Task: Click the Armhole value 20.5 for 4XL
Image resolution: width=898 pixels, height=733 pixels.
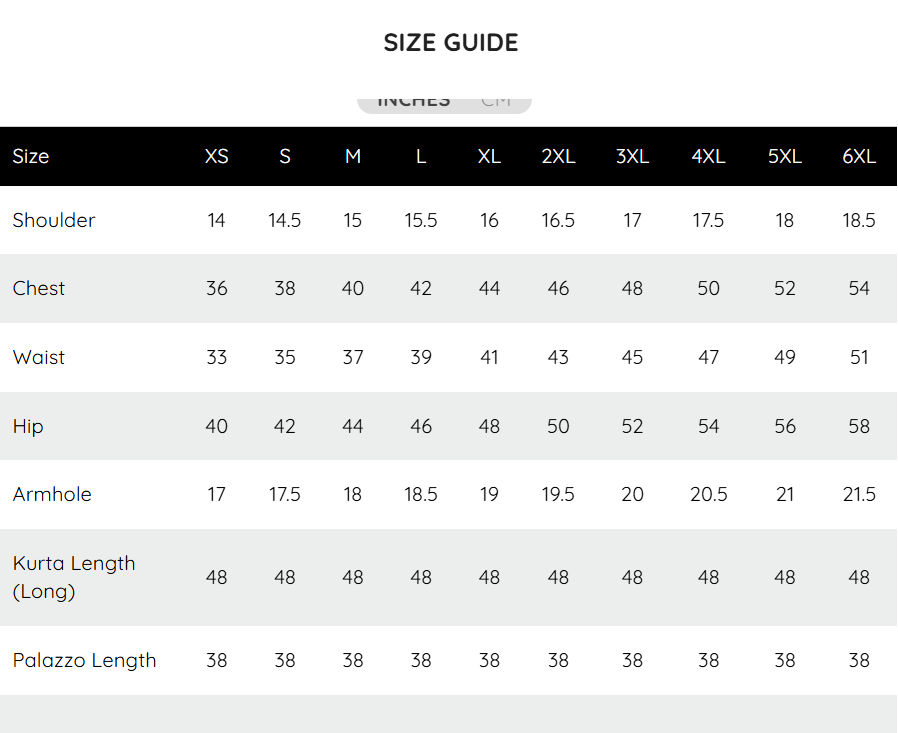Action: click(709, 495)
